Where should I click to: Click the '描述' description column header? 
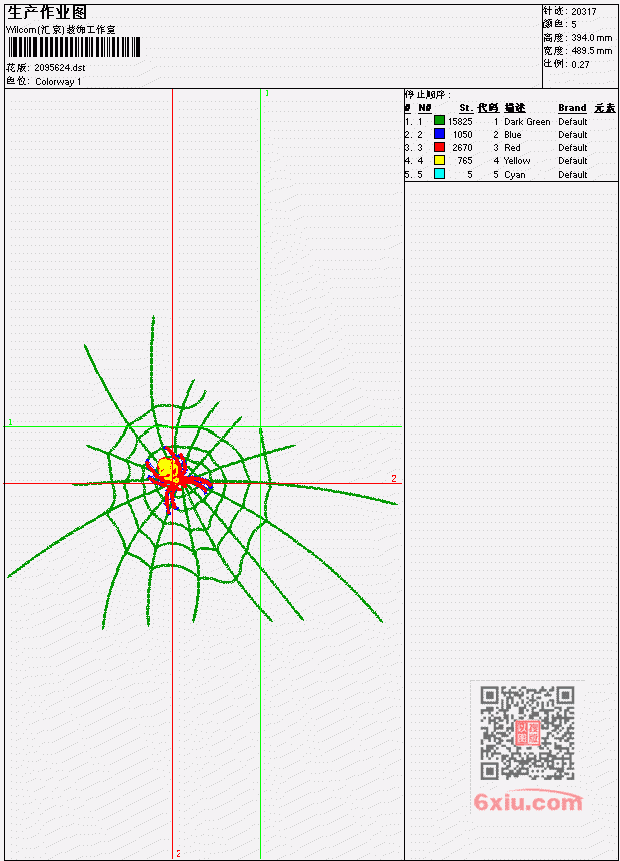(x=515, y=108)
